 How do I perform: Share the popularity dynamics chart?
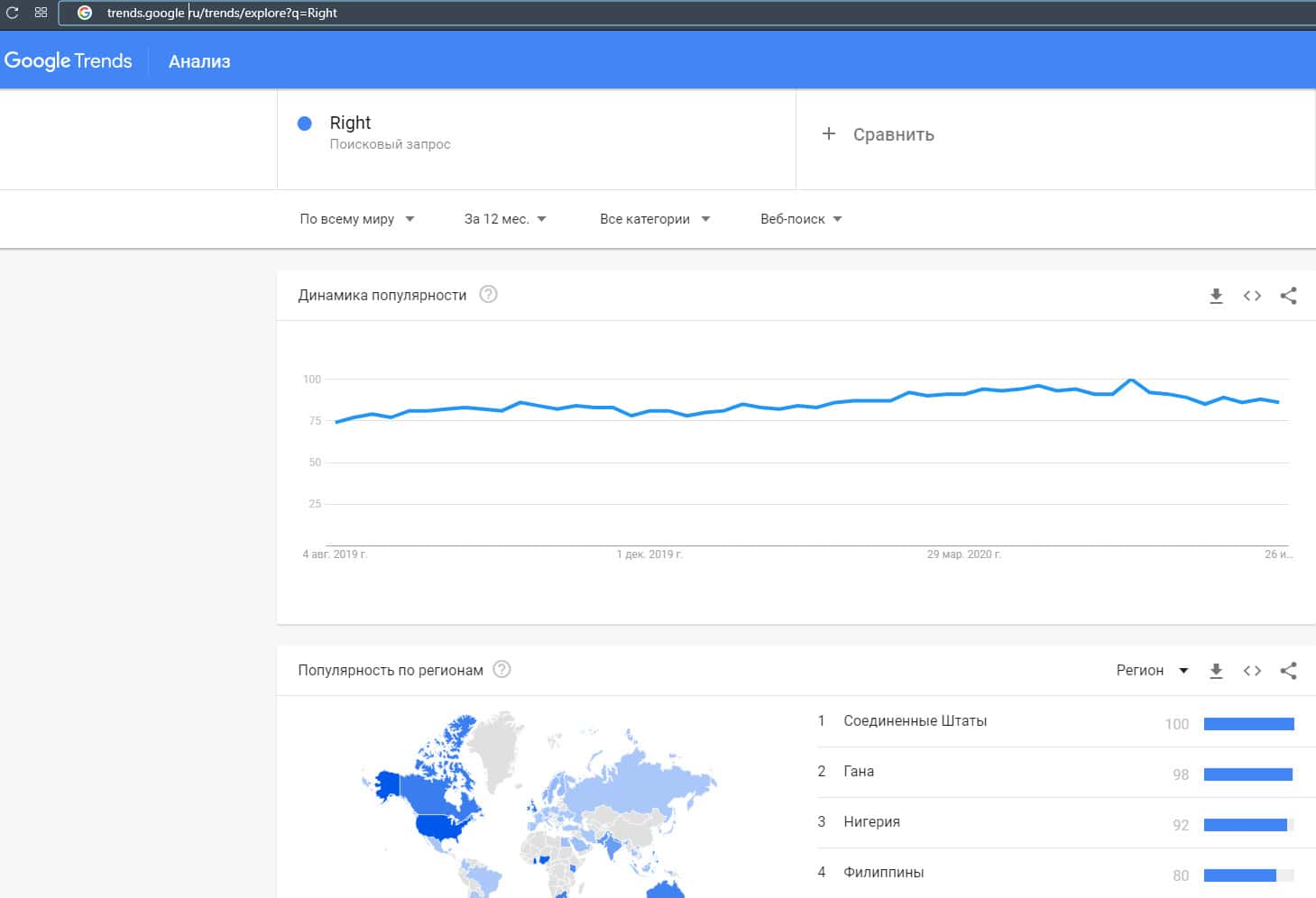point(1288,296)
